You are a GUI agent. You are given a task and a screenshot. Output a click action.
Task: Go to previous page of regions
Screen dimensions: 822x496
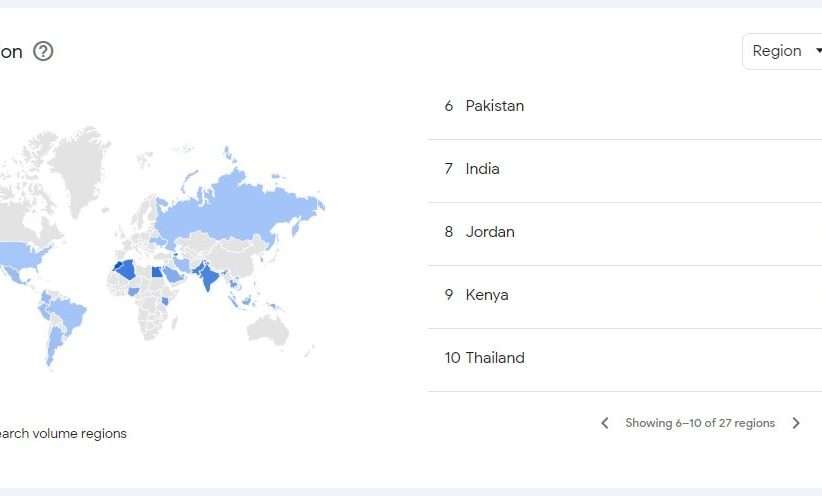[604, 423]
